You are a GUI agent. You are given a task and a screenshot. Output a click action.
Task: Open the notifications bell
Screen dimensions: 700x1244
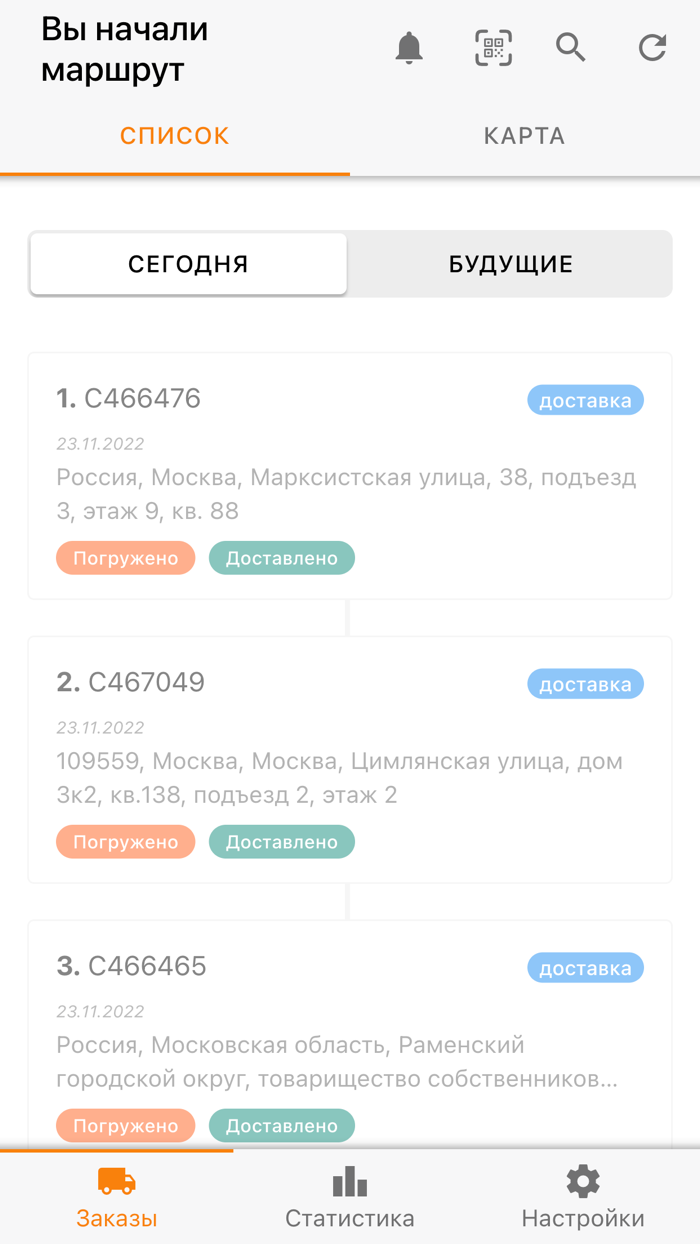coord(407,47)
